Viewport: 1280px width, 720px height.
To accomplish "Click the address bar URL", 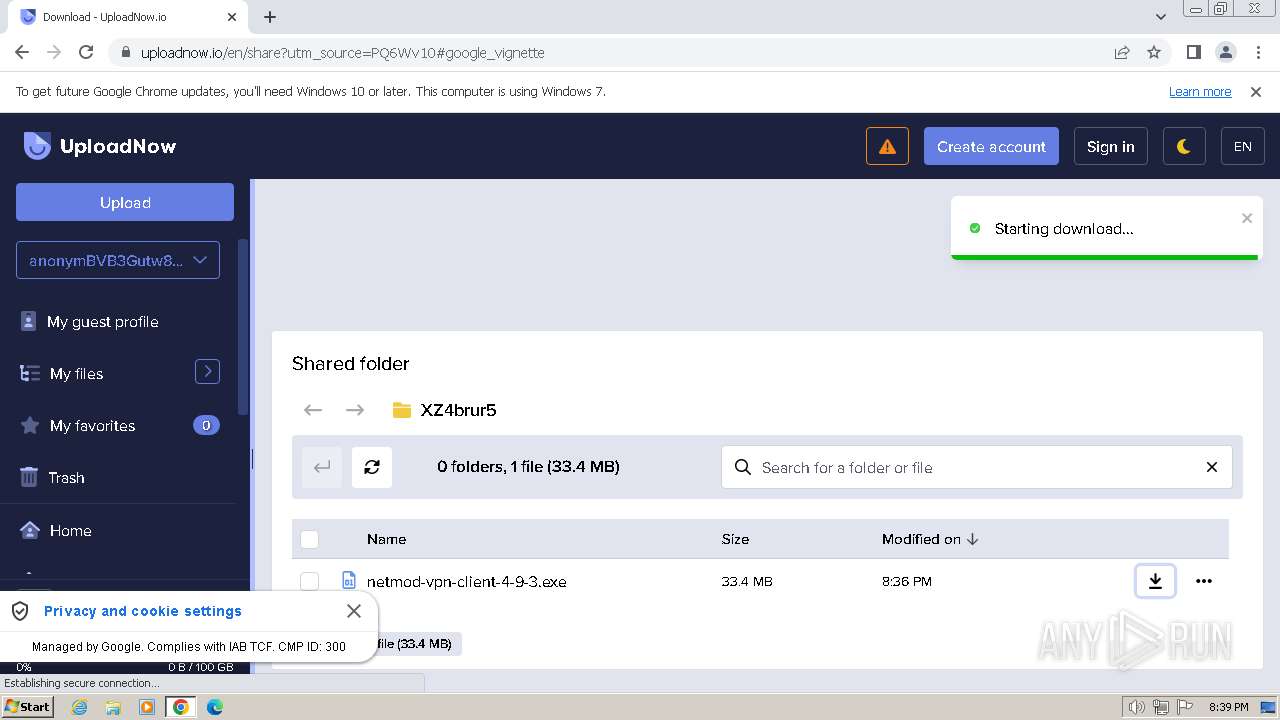I will 342,53.
